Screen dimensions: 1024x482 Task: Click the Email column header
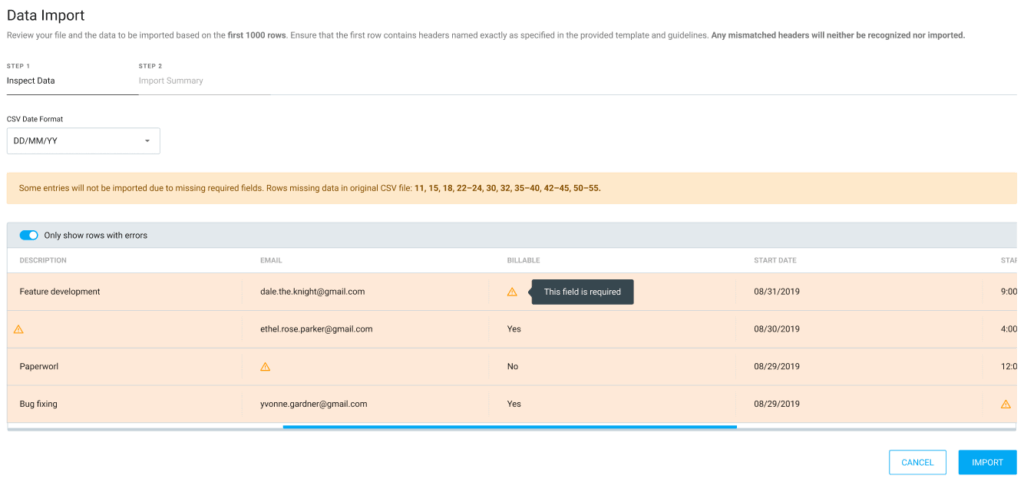pos(271,261)
